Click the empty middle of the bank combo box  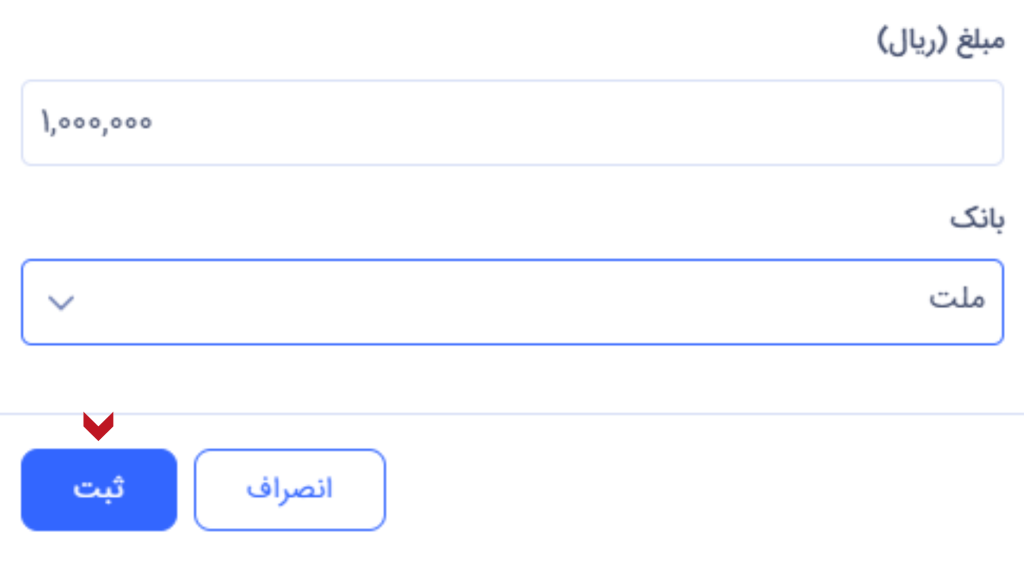tap(500, 302)
